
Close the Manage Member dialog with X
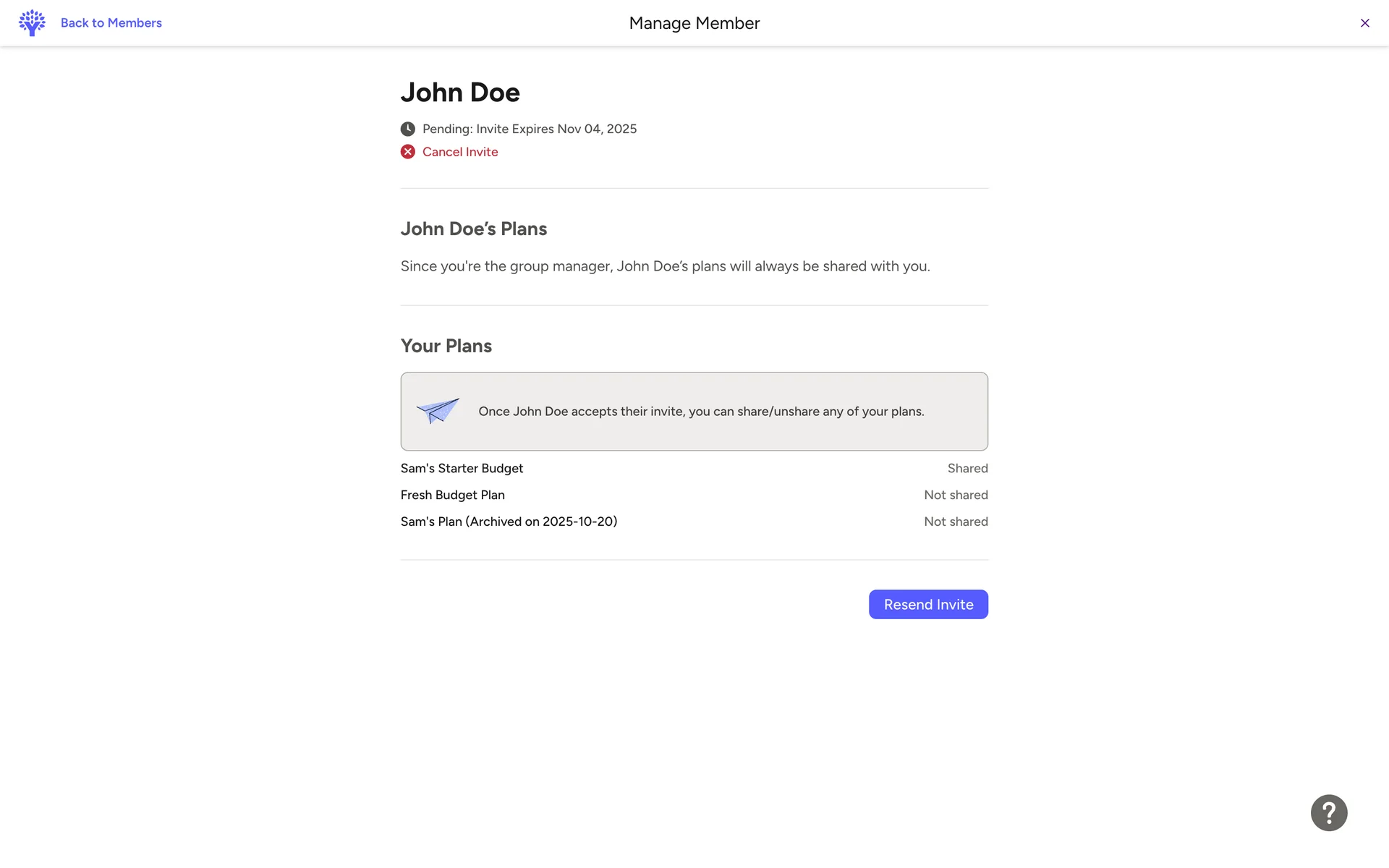tap(1364, 23)
